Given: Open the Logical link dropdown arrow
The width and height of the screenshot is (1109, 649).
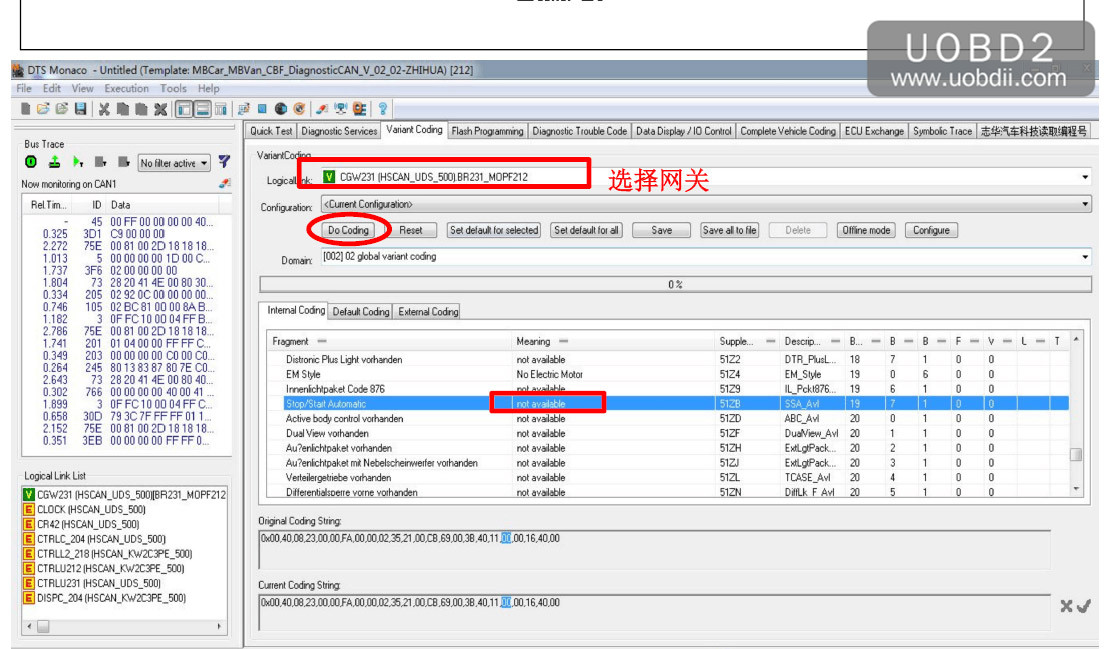Looking at the screenshot, I should (1085, 177).
